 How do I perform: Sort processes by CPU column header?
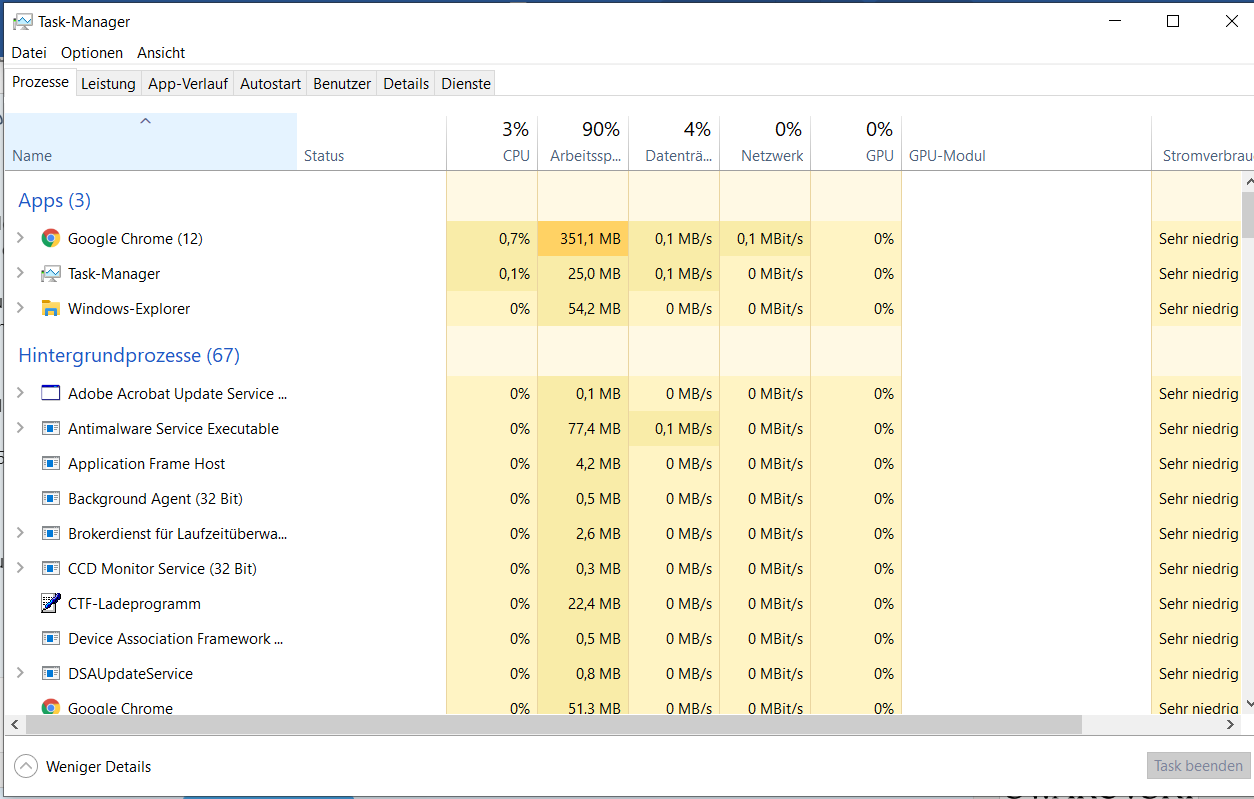(x=492, y=143)
